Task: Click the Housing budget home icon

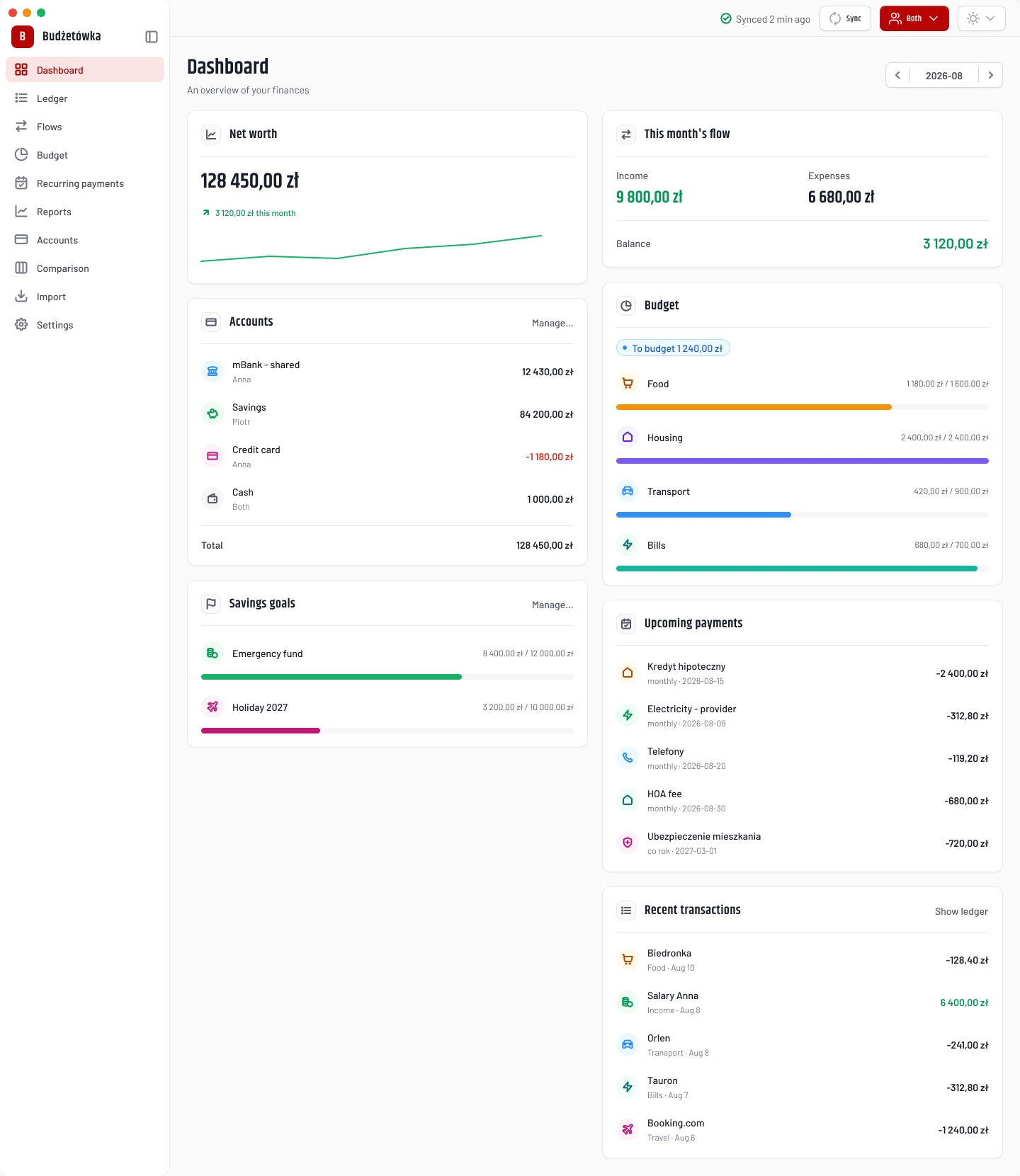Action: 628,438
